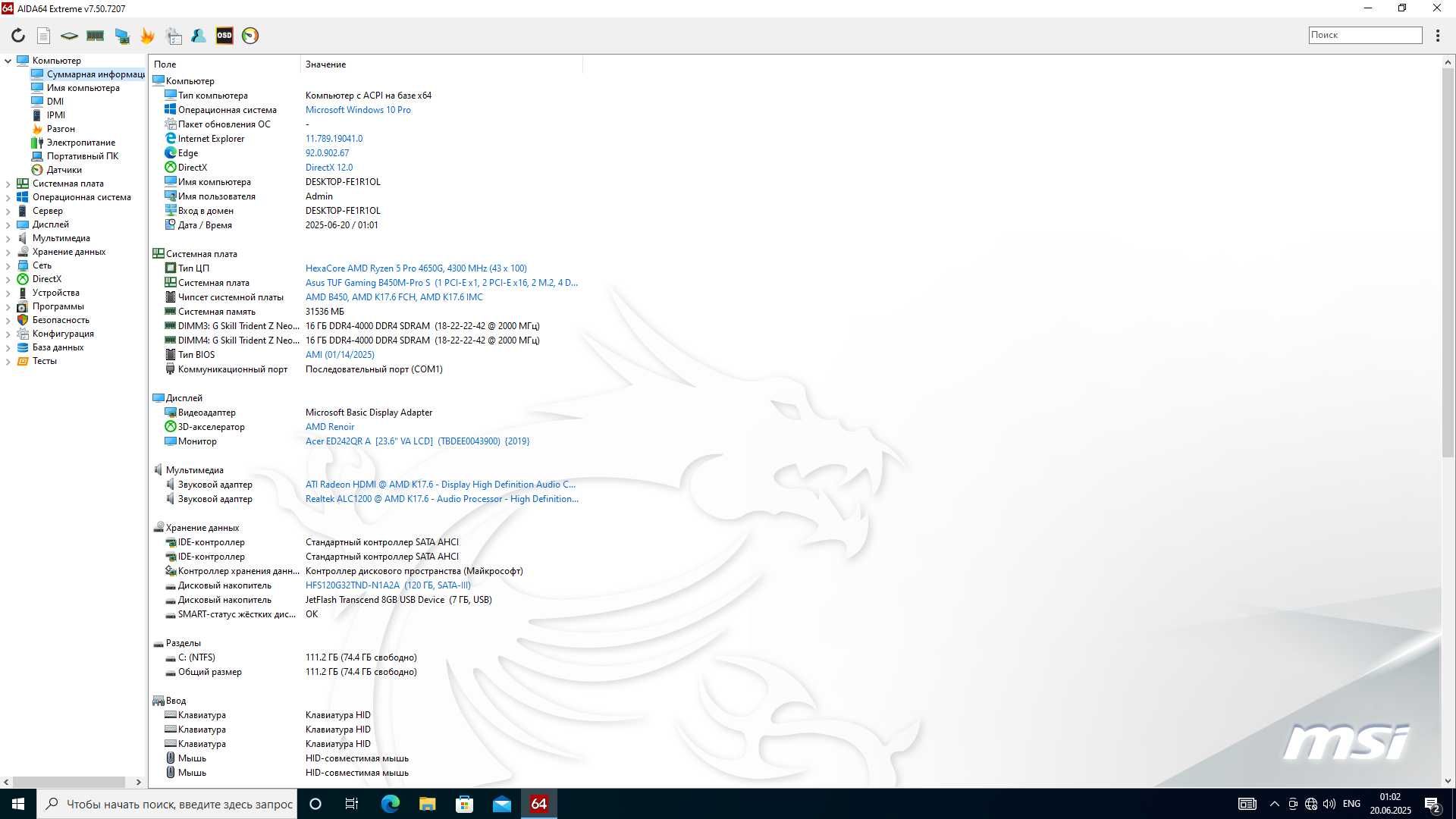This screenshot has height=819, width=1456.
Task: Open the Windows Start menu
Action: click(x=18, y=804)
